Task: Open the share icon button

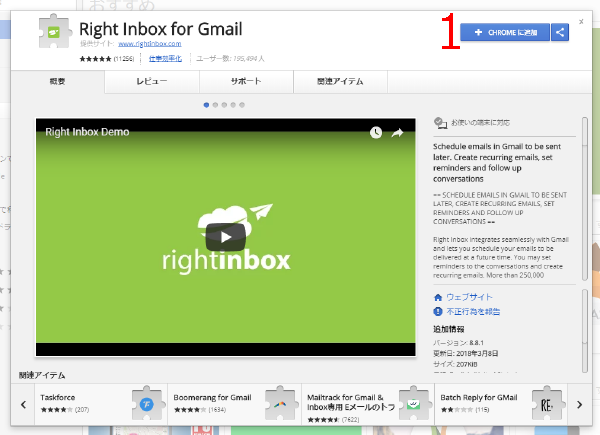Action: coord(560,33)
